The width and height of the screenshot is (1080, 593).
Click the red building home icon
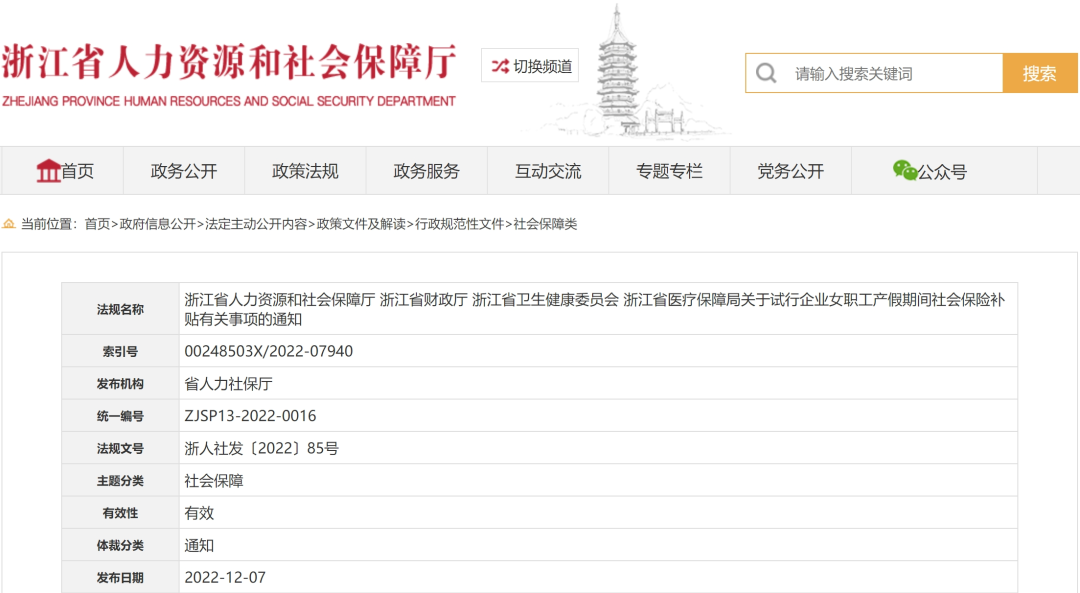click(x=48, y=171)
